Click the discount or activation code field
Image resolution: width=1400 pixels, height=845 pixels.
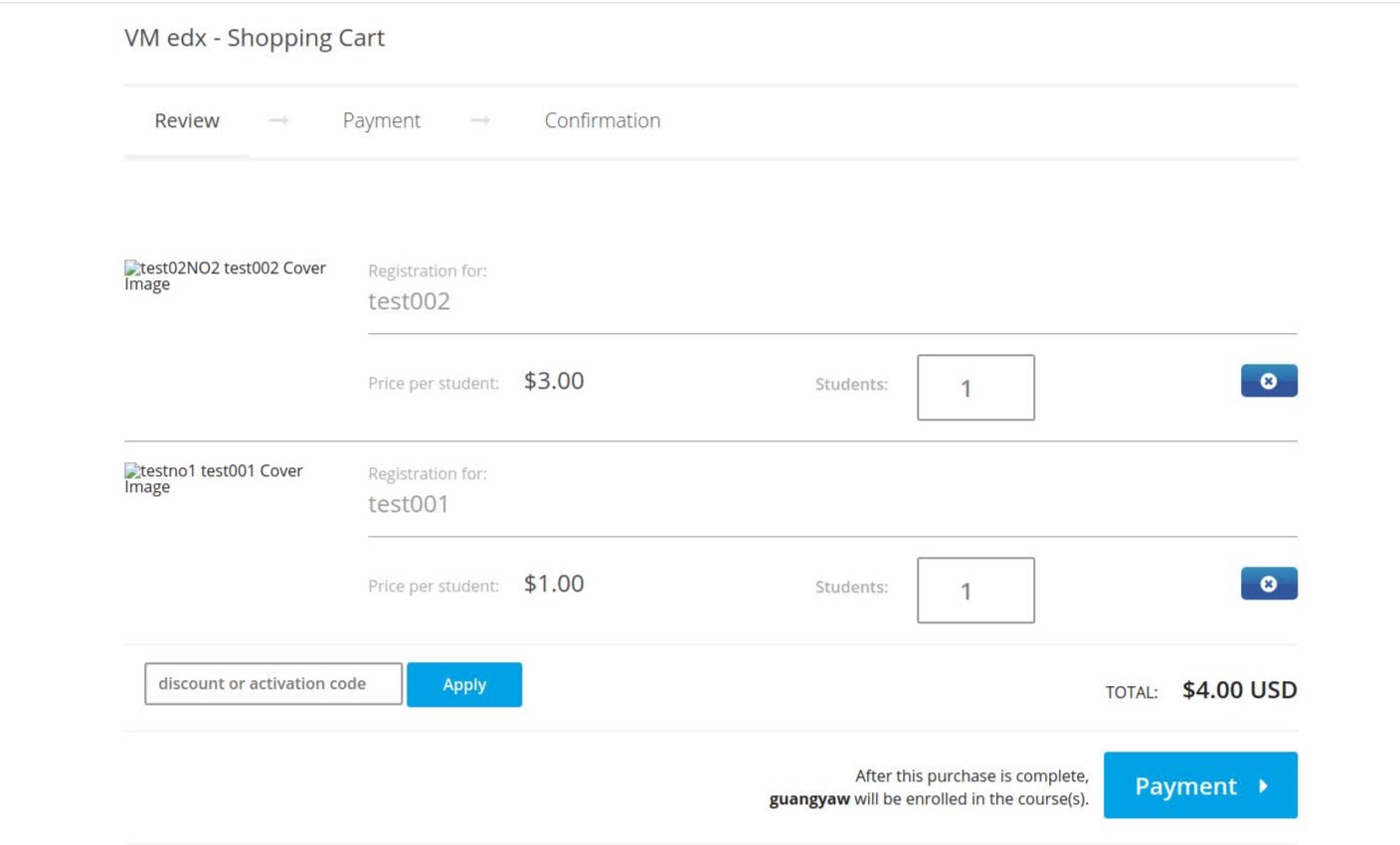(272, 684)
